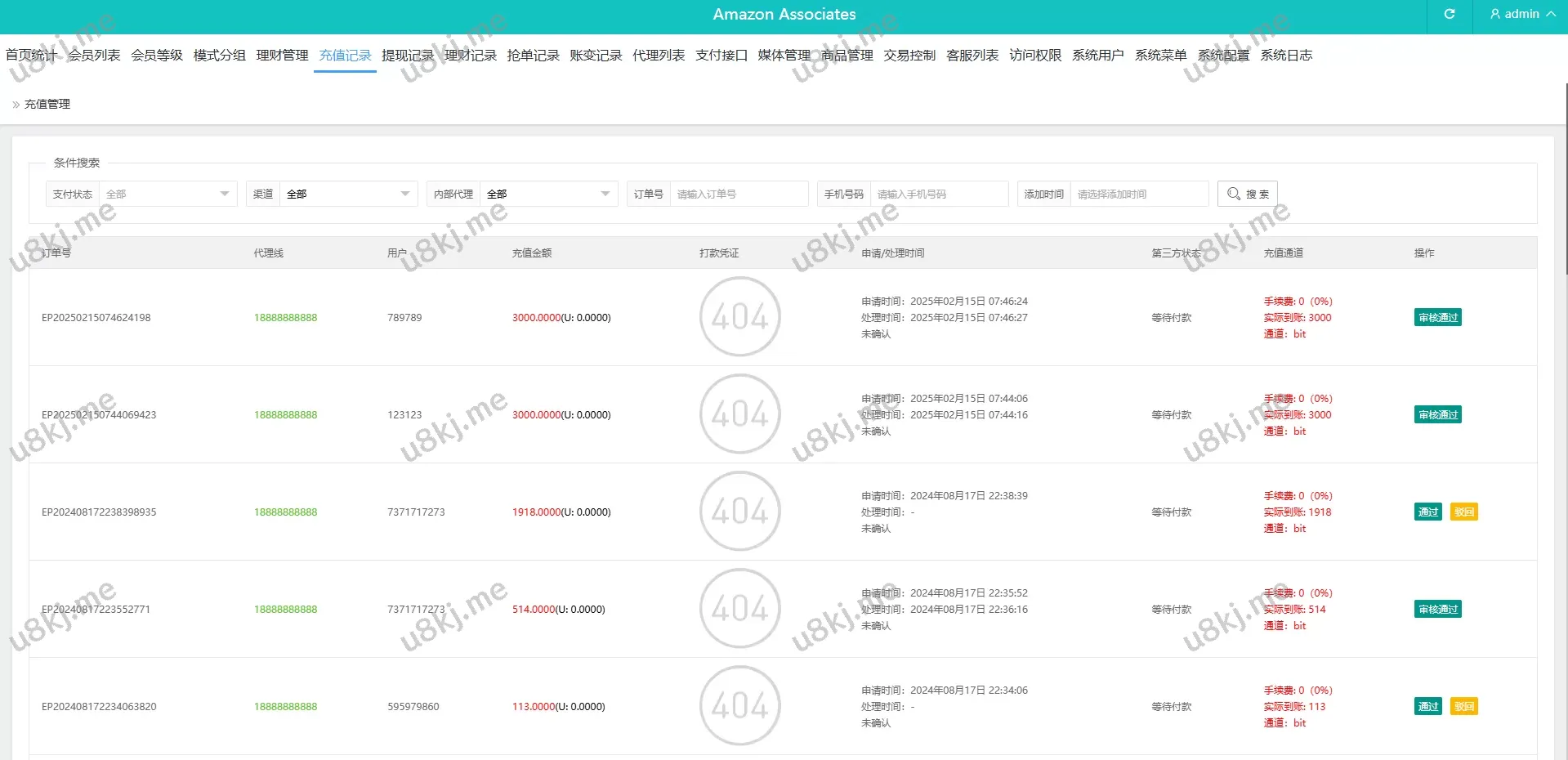
Task: Open the 内部代理 dropdown list
Action: point(547,194)
